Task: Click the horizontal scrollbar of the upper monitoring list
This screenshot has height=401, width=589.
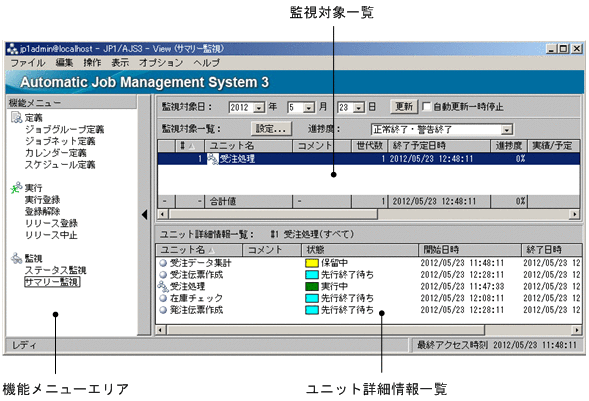Action: coord(368,214)
